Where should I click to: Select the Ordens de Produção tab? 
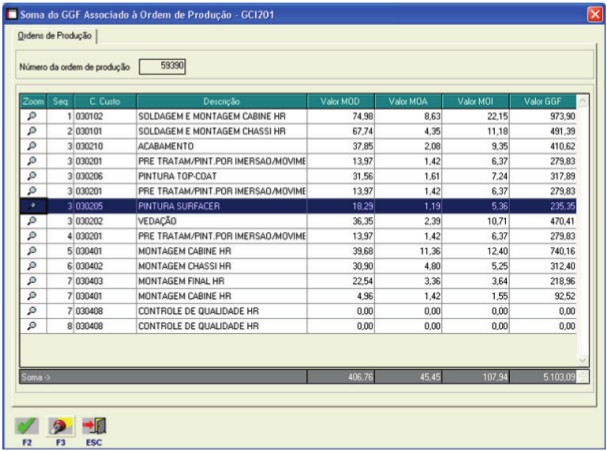tap(55, 36)
